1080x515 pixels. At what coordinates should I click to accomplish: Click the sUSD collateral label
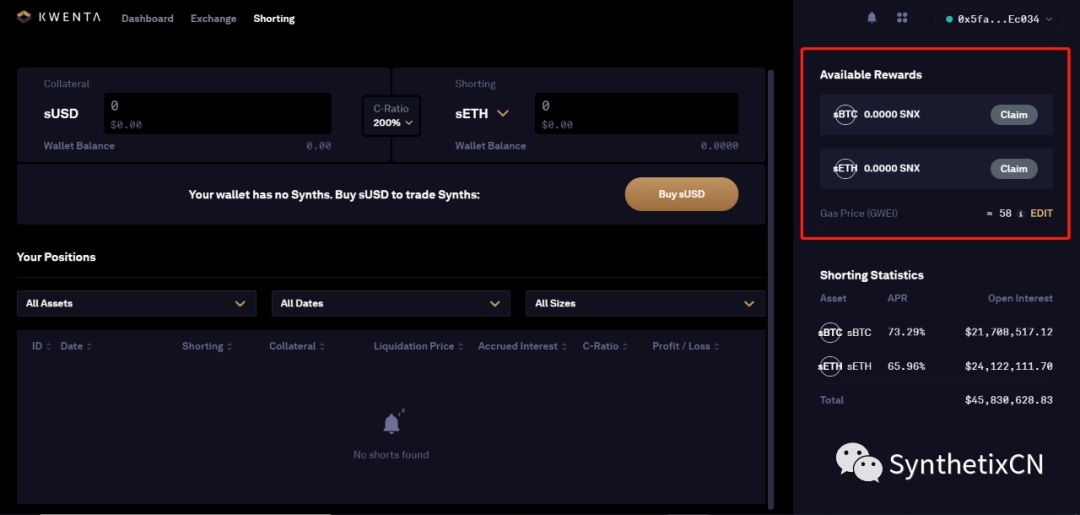coord(61,114)
